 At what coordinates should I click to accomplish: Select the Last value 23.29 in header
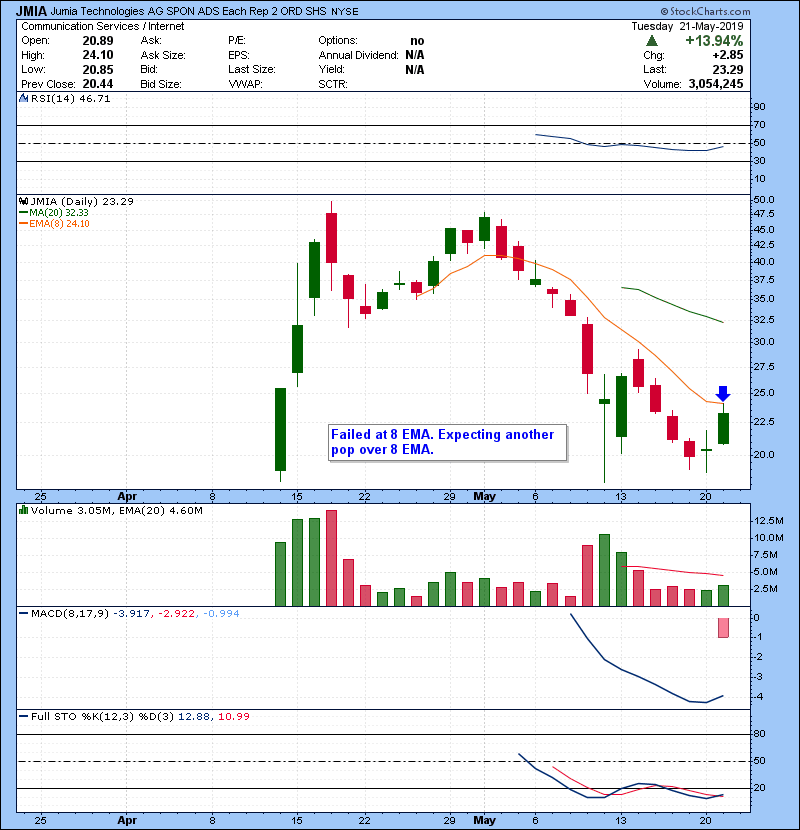click(728, 69)
